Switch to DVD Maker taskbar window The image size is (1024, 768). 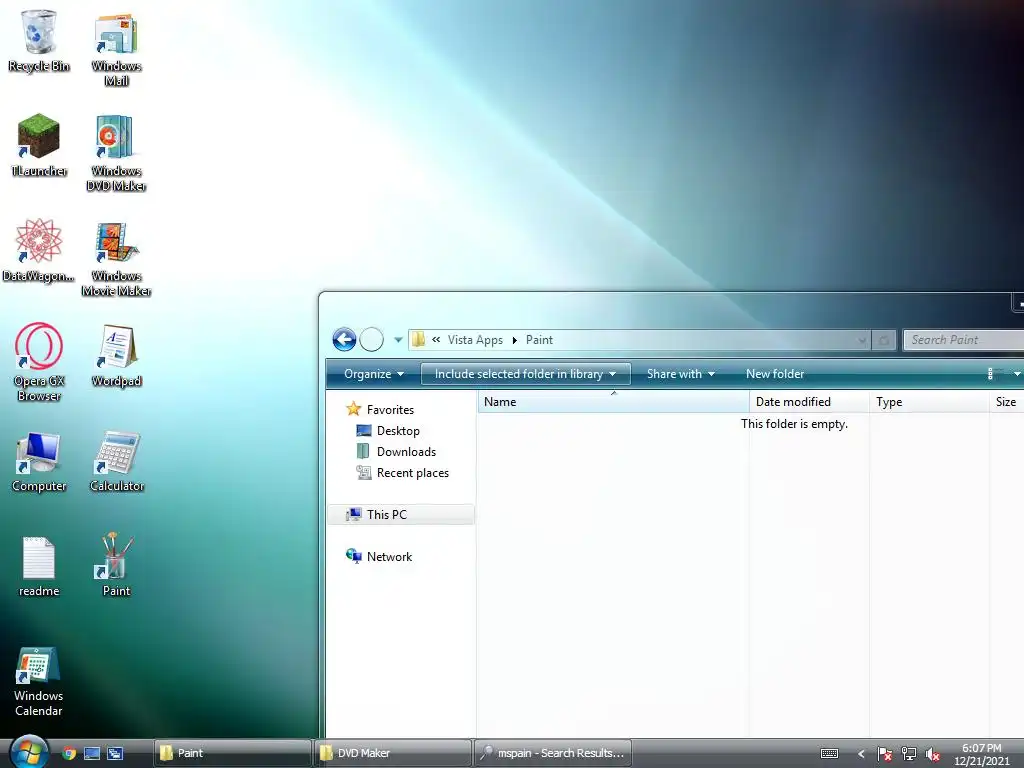393,753
